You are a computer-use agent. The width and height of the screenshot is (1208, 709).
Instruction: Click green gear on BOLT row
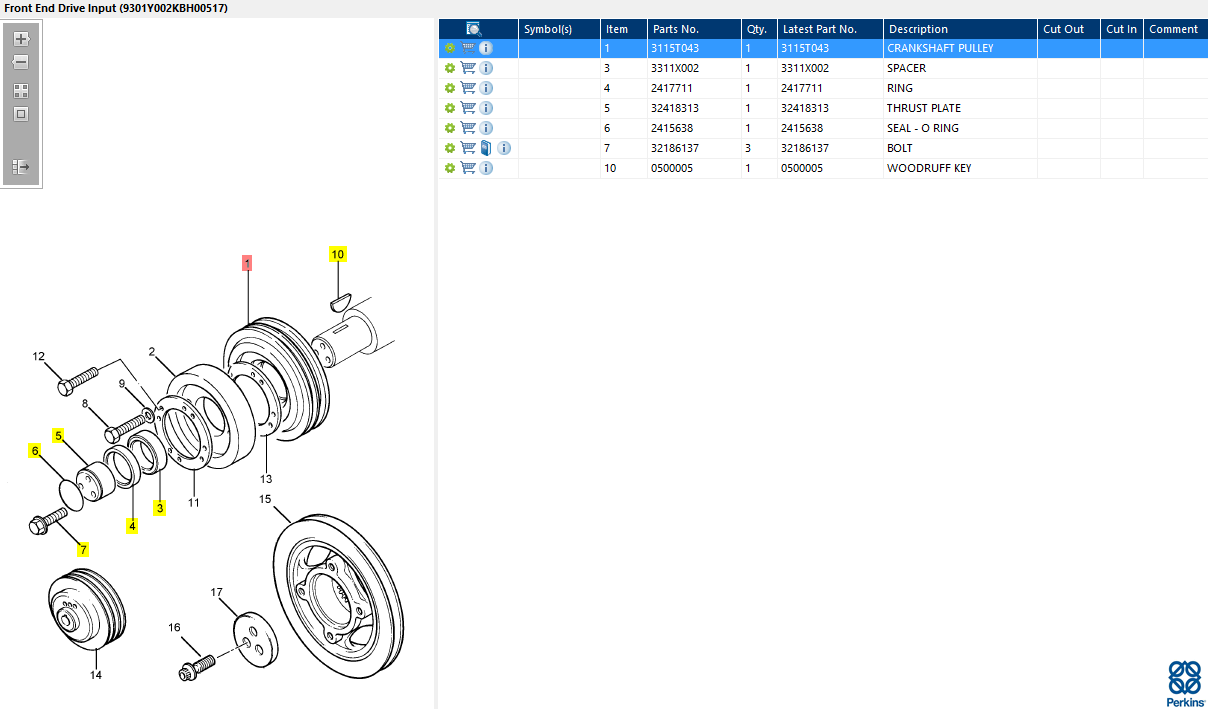pos(450,148)
